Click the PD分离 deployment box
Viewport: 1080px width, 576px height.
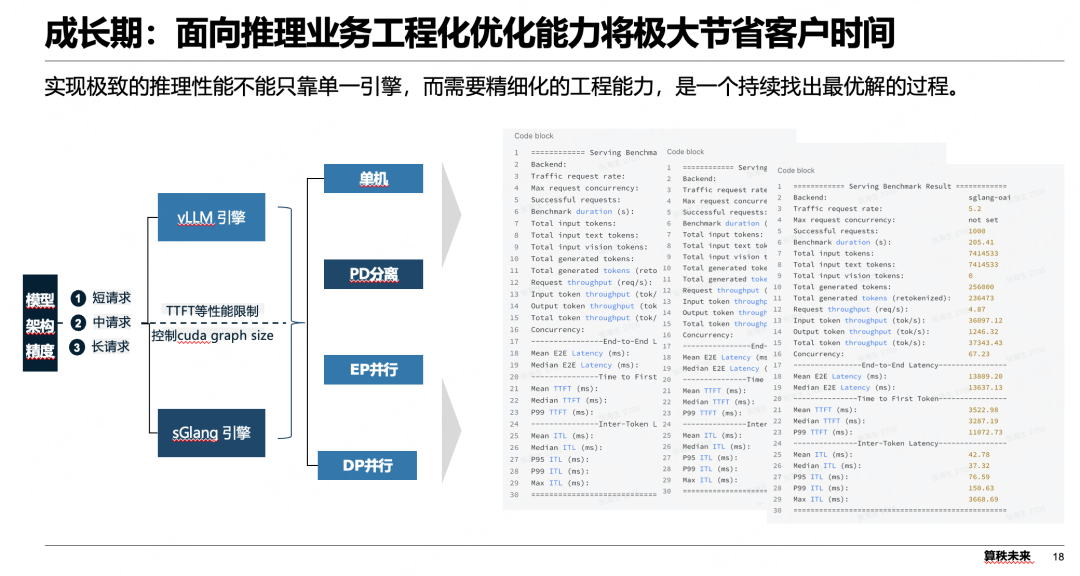coord(373,274)
